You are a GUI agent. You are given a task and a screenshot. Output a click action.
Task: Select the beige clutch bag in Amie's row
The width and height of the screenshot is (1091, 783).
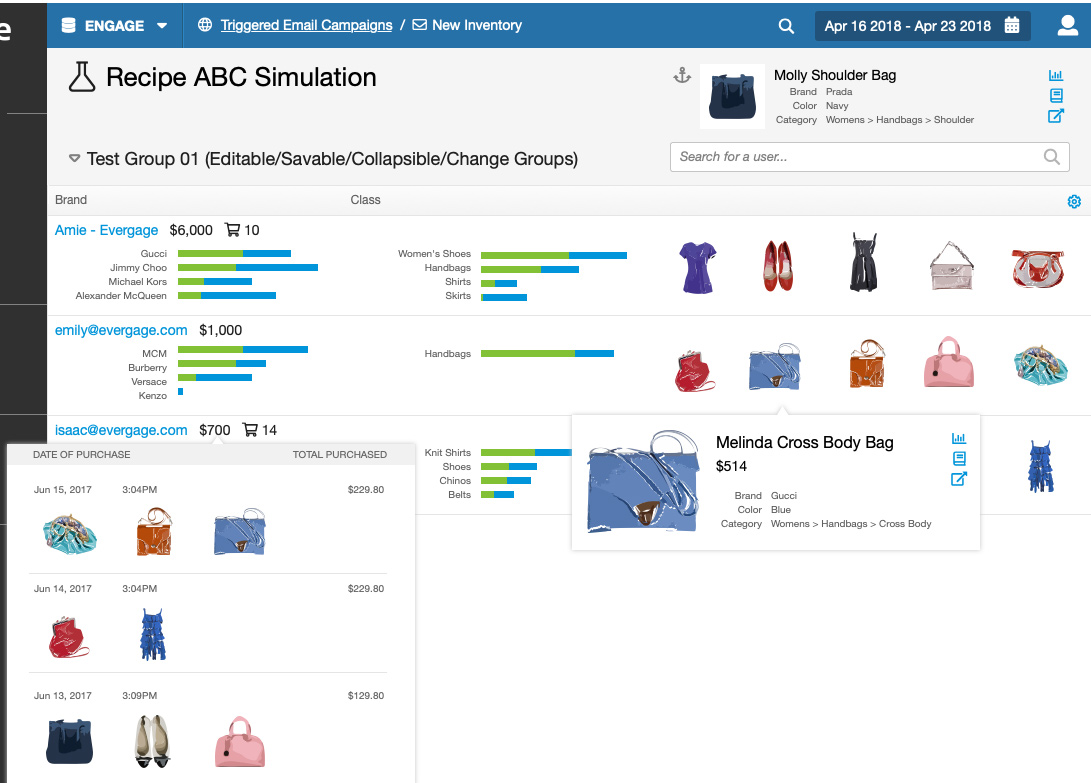[951, 266]
